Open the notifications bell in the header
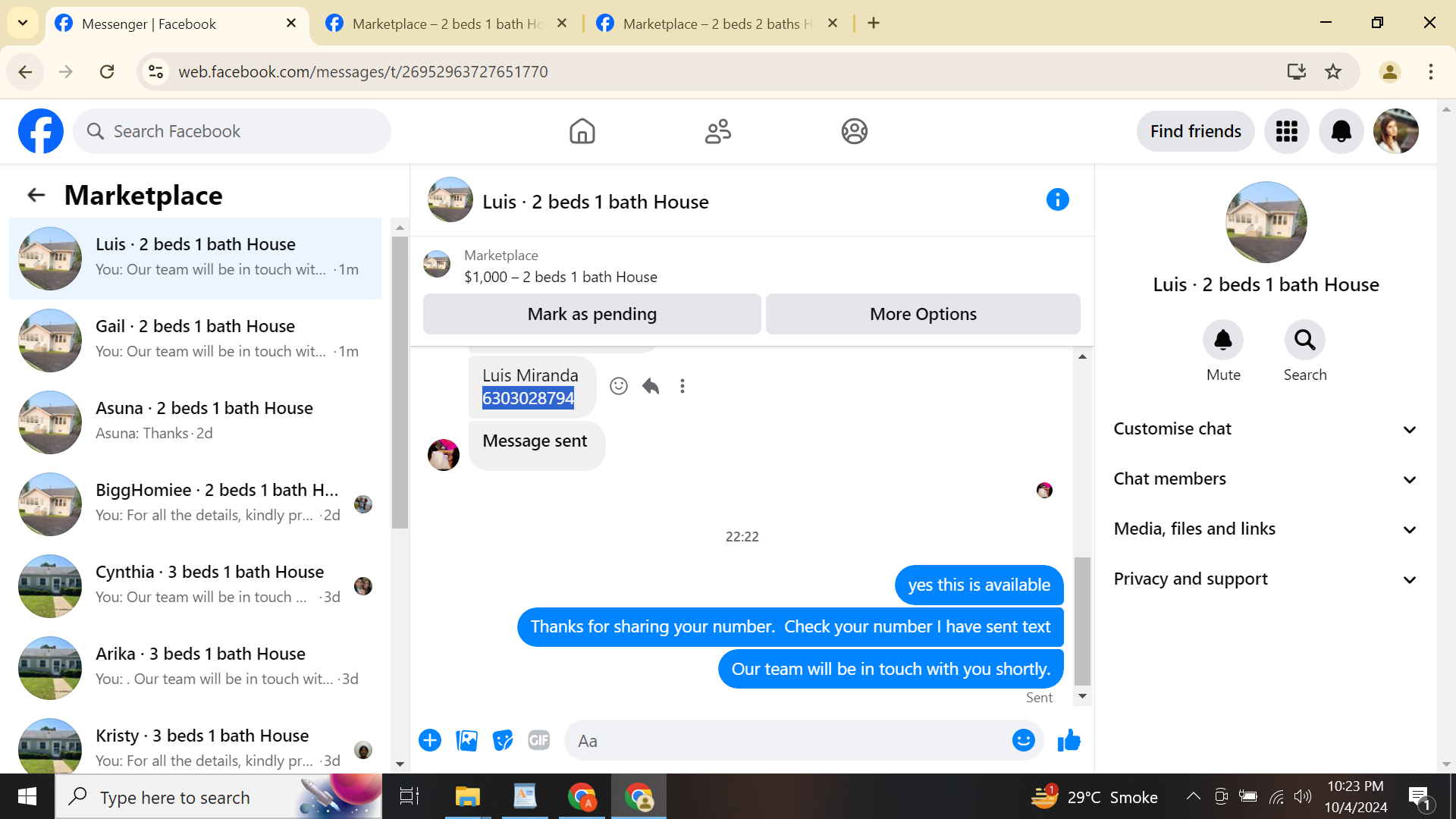Image resolution: width=1456 pixels, height=819 pixels. coord(1341,131)
